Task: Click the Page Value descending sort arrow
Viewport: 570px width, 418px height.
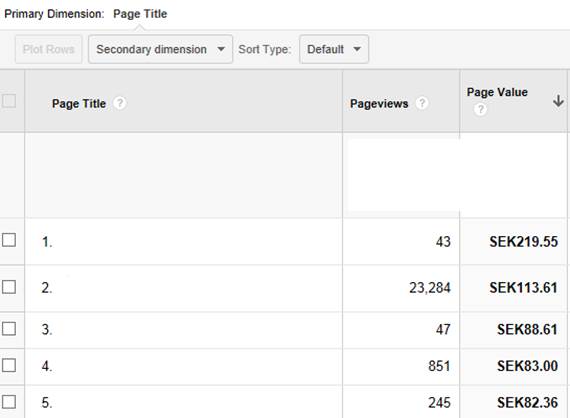Action: [x=558, y=101]
